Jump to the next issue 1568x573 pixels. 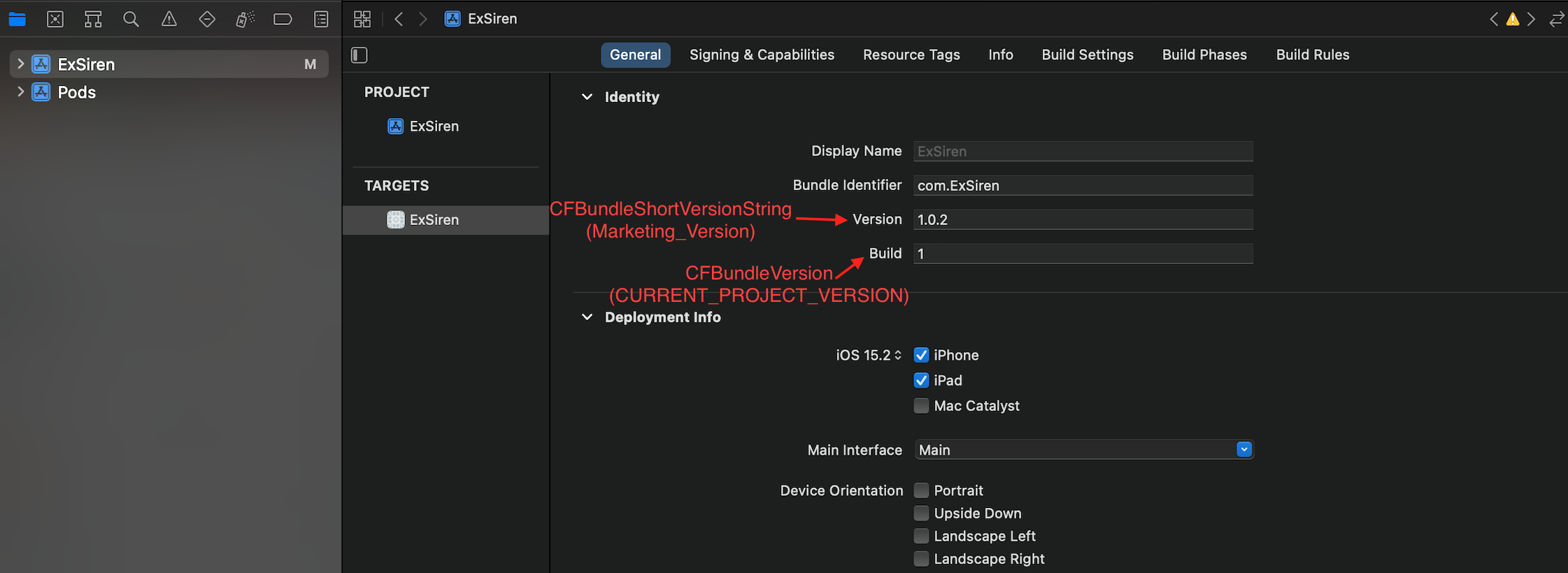click(x=1532, y=19)
